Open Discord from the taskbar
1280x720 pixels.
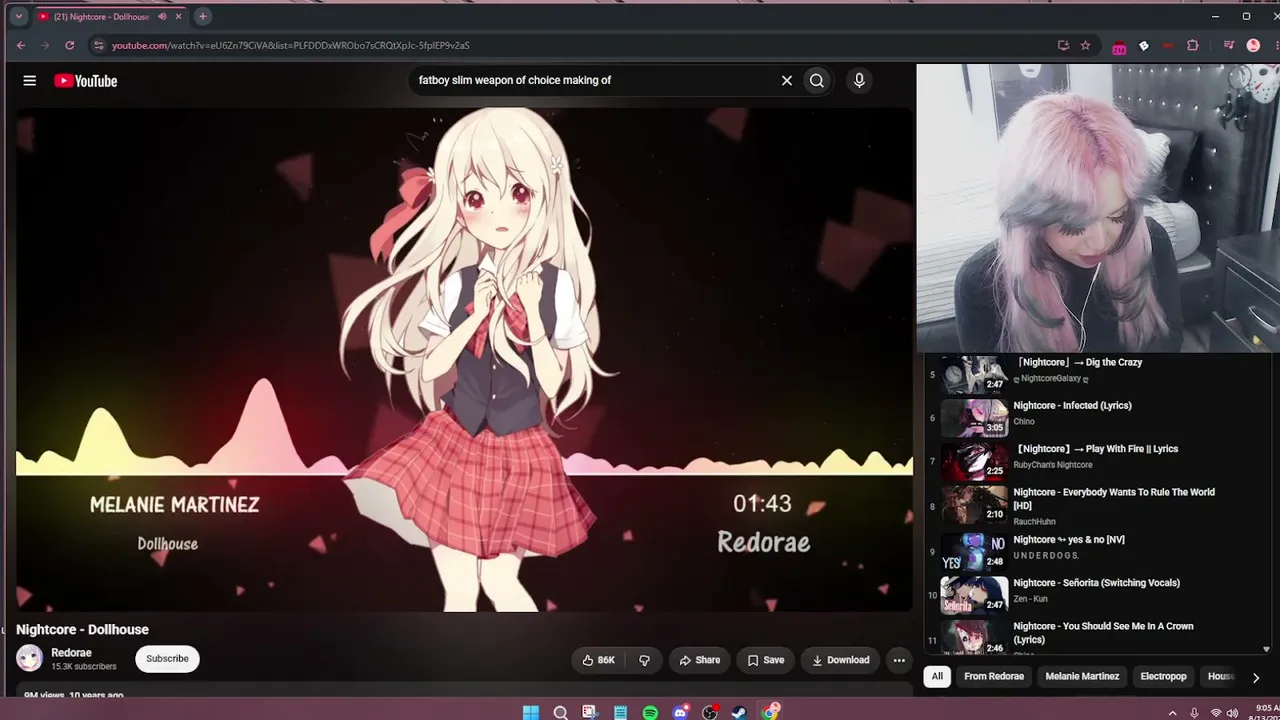point(681,712)
